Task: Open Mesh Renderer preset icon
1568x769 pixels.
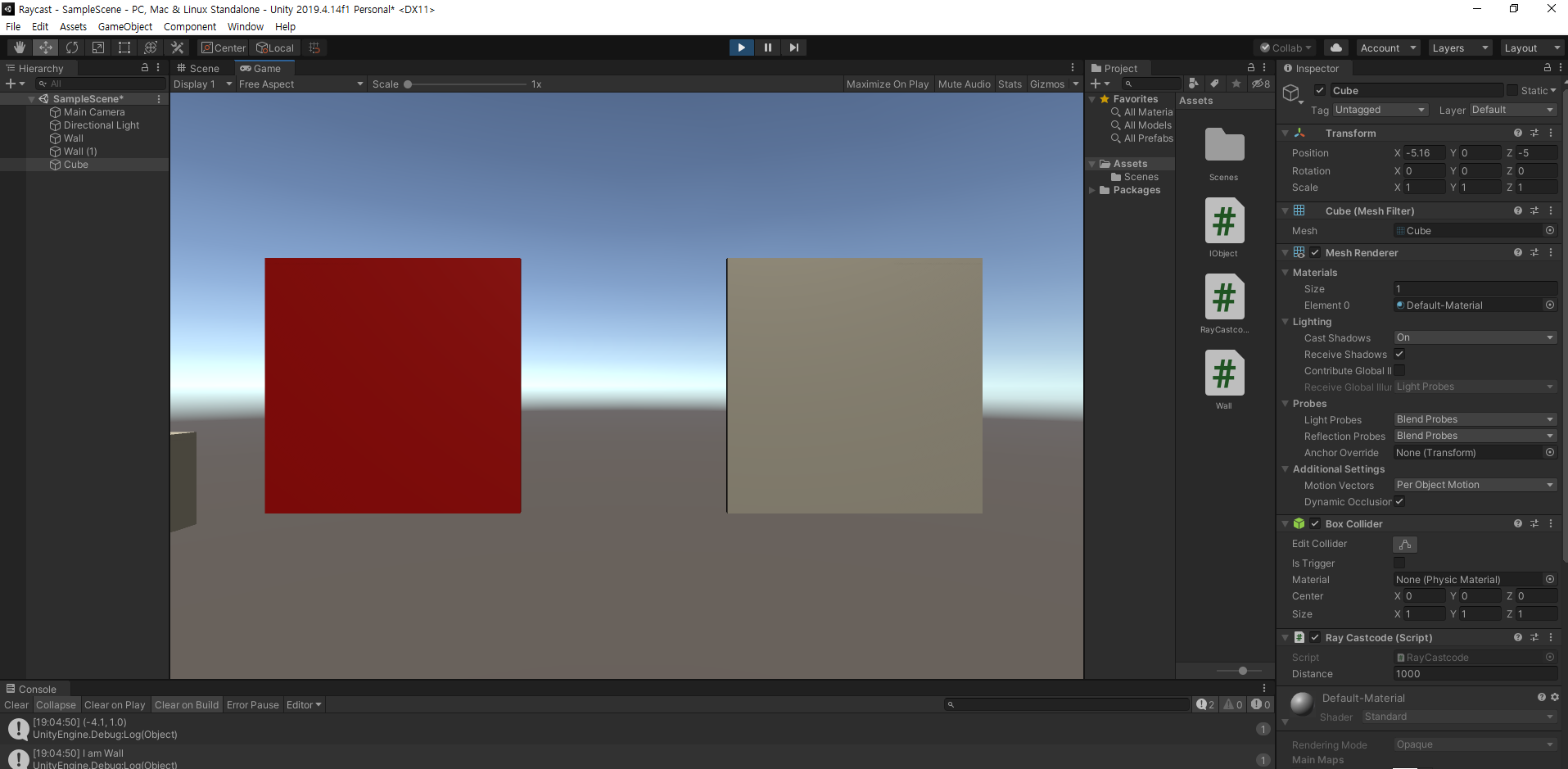Action: tap(1534, 252)
